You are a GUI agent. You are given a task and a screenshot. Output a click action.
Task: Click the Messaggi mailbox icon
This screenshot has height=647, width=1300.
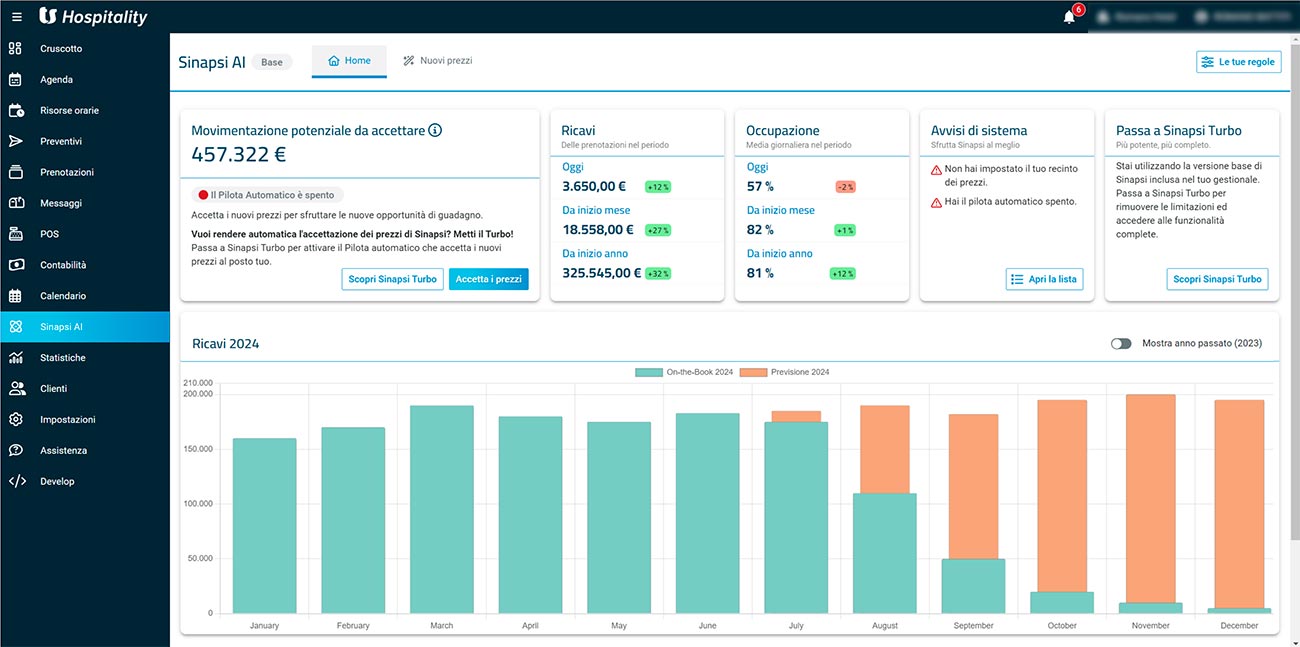pyautogui.click(x=15, y=203)
